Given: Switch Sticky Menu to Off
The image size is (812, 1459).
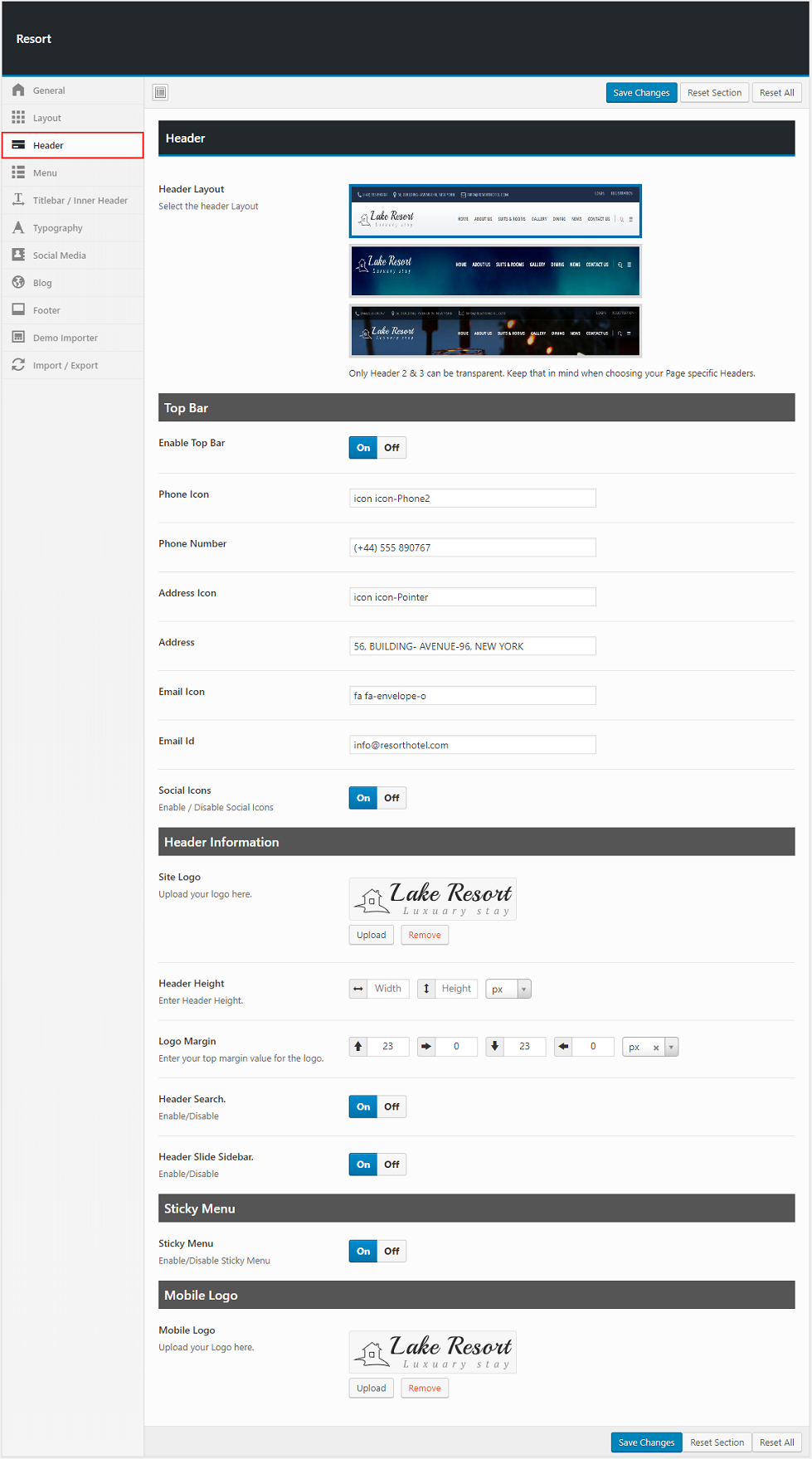Looking at the screenshot, I should [x=391, y=1251].
